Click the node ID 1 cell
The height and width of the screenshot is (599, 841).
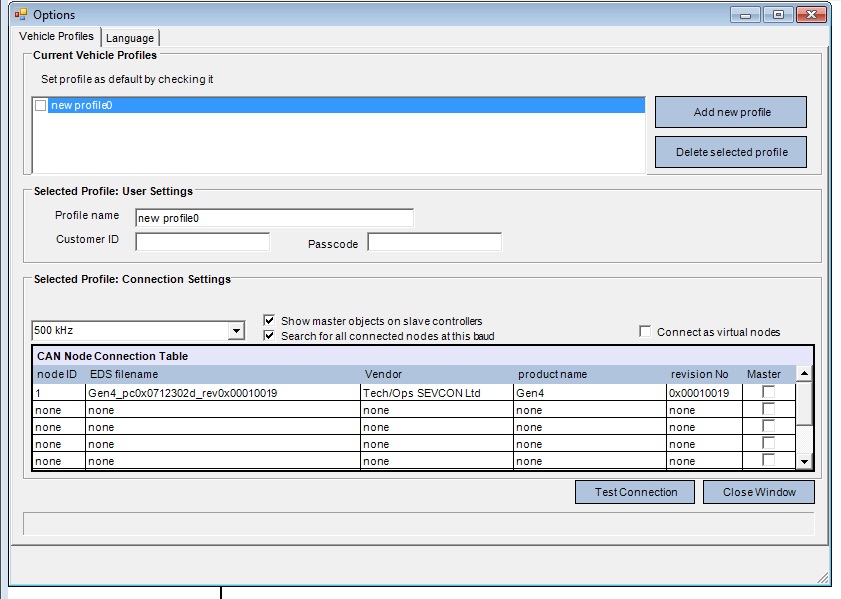tap(59, 393)
